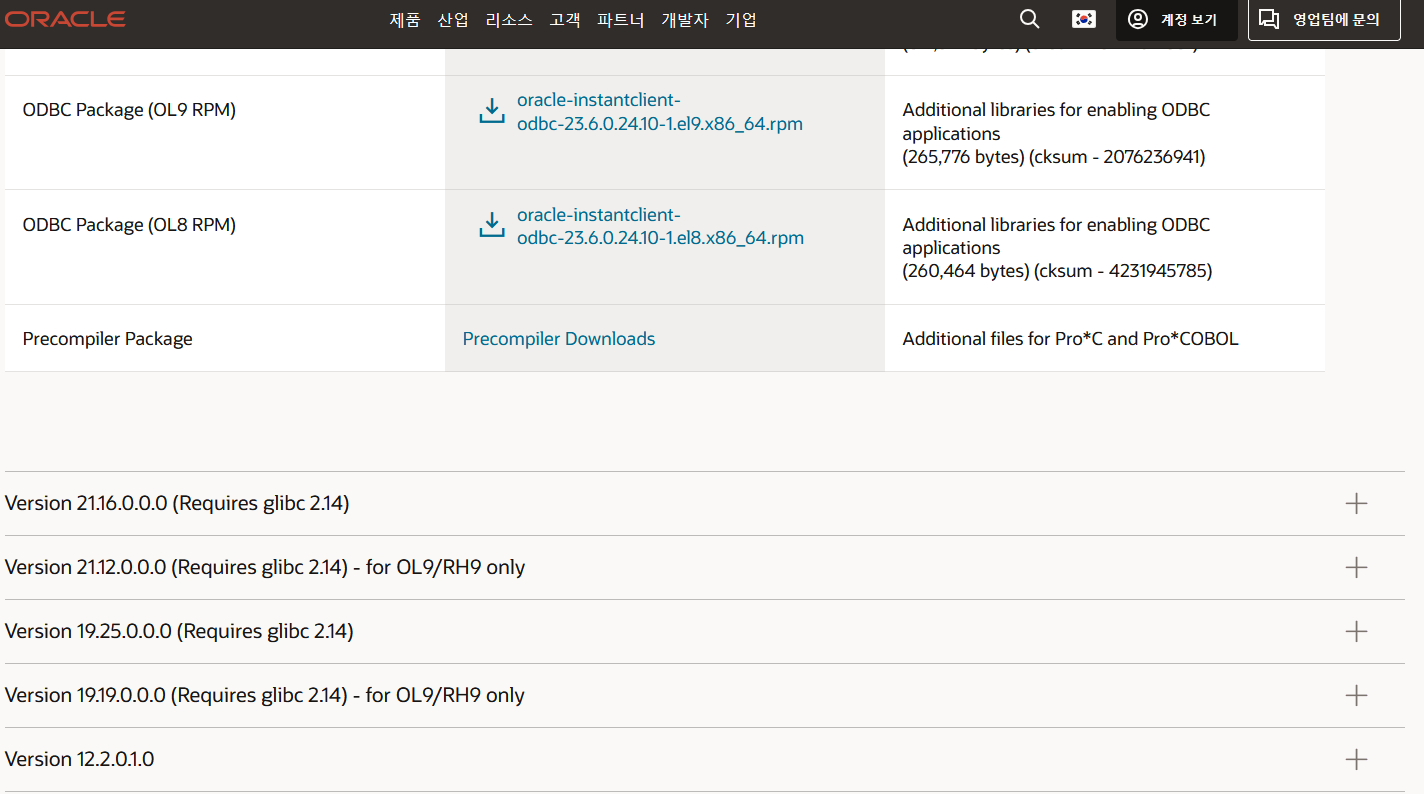
Task: Click the Version 21.16.0.0.0 heading text
Action: (x=177, y=503)
